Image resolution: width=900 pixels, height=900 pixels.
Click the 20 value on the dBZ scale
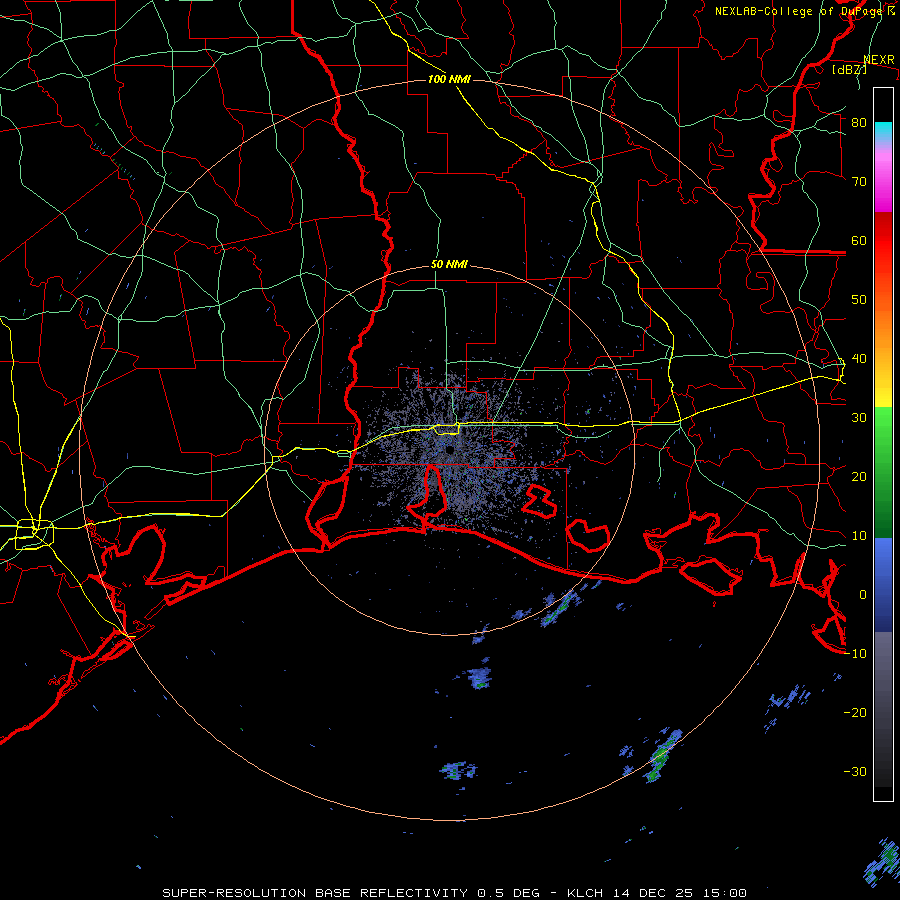(859, 477)
